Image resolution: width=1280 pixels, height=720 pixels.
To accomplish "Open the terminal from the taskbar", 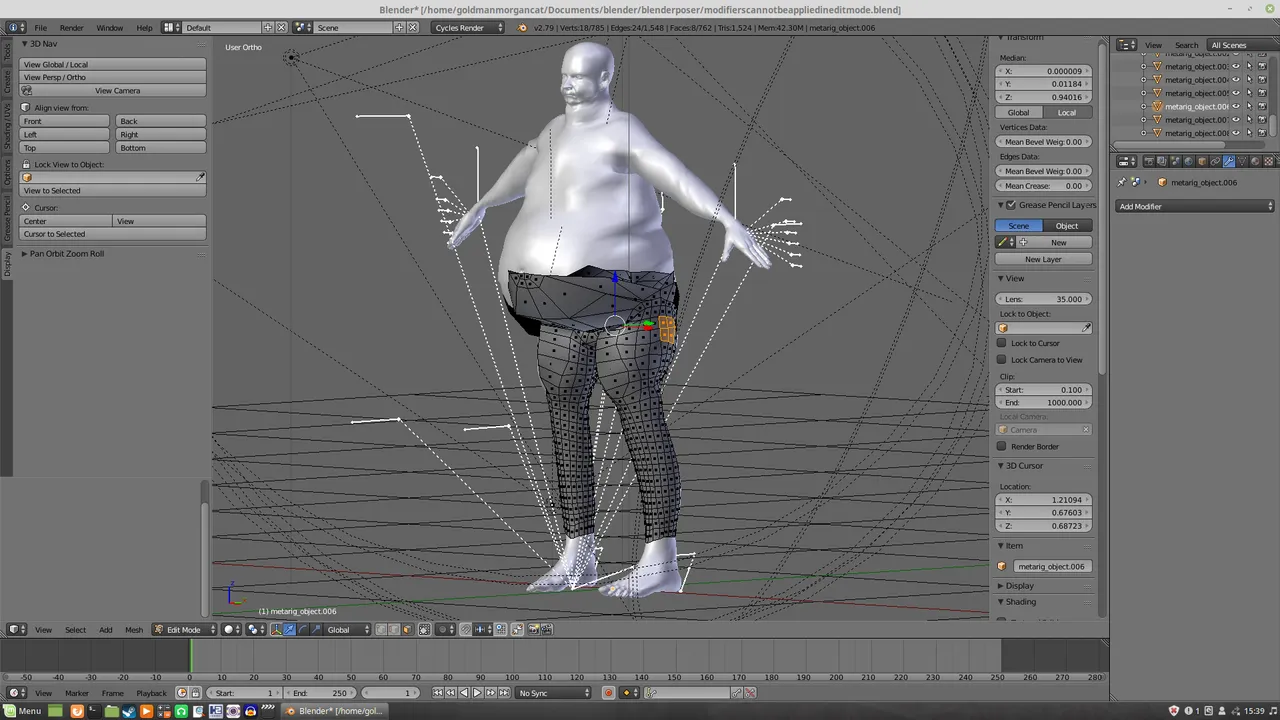I will [94, 711].
